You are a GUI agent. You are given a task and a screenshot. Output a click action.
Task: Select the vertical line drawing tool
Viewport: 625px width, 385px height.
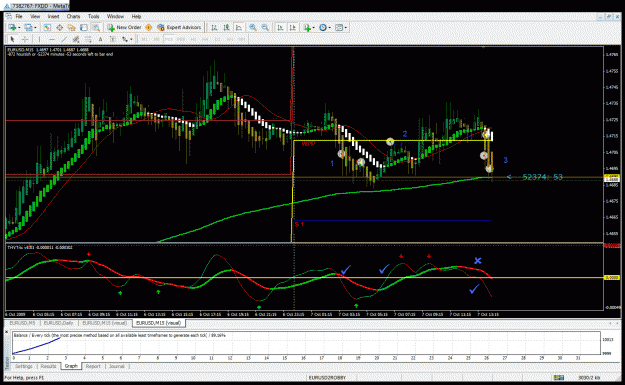coord(39,39)
